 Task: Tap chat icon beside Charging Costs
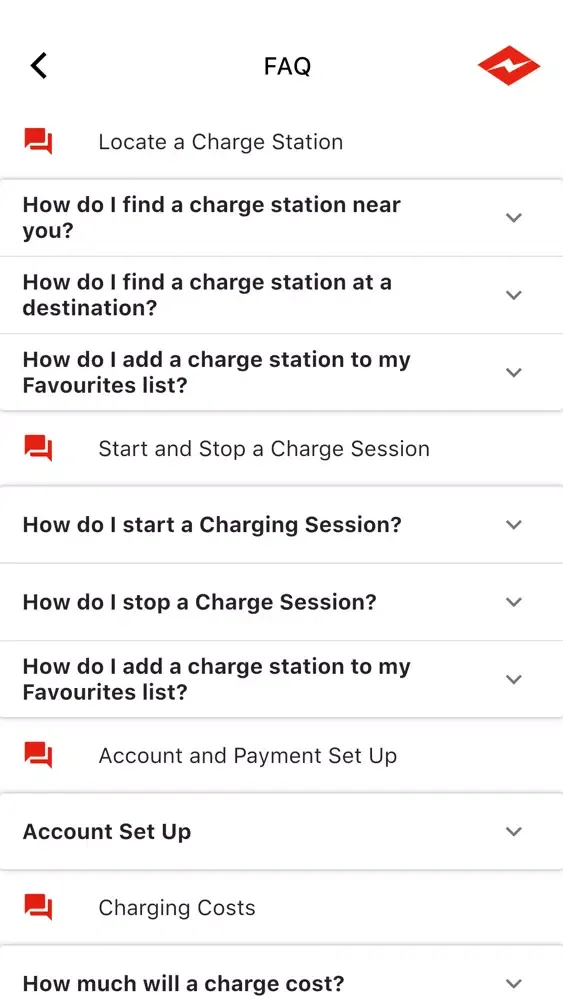(38, 907)
